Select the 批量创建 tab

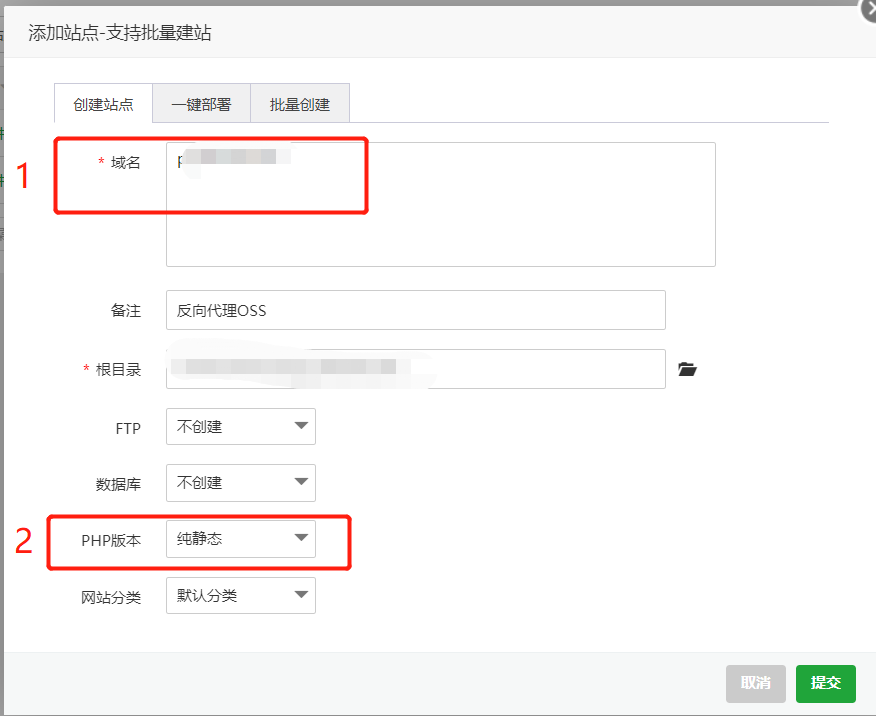[x=299, y=104]
